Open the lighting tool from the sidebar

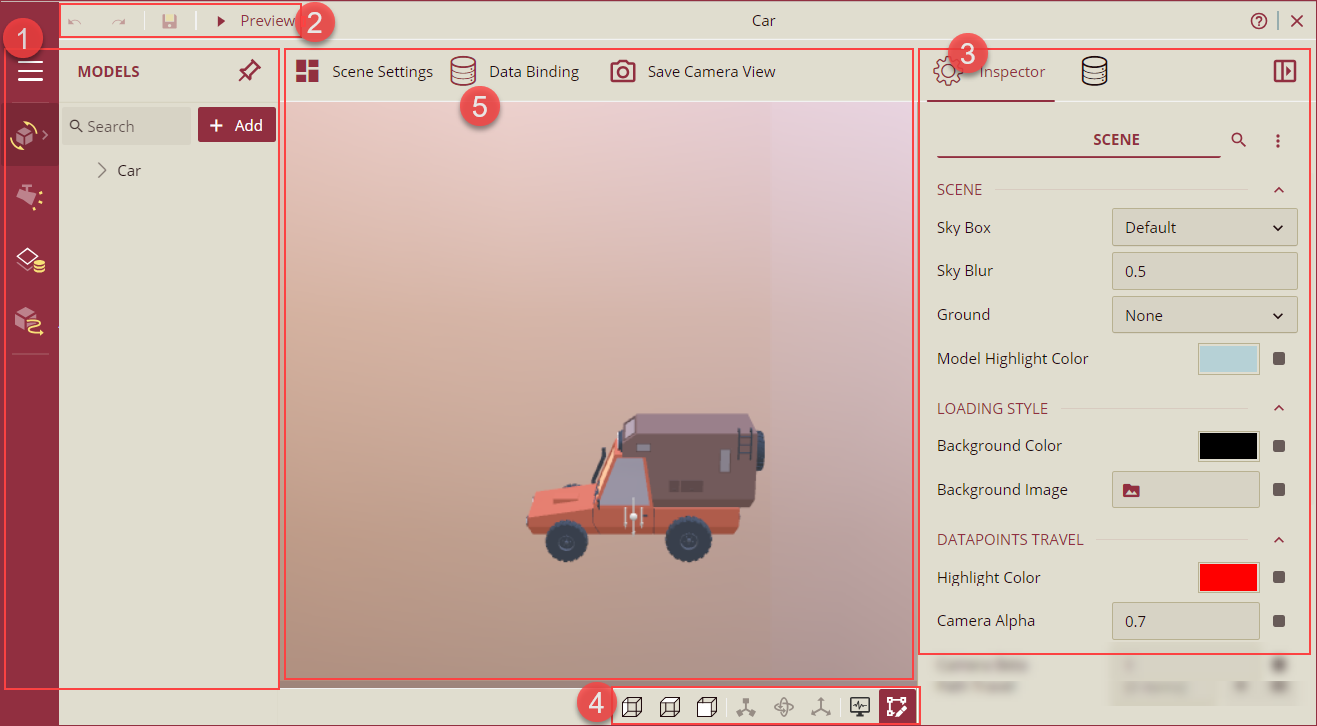[30, 196]
